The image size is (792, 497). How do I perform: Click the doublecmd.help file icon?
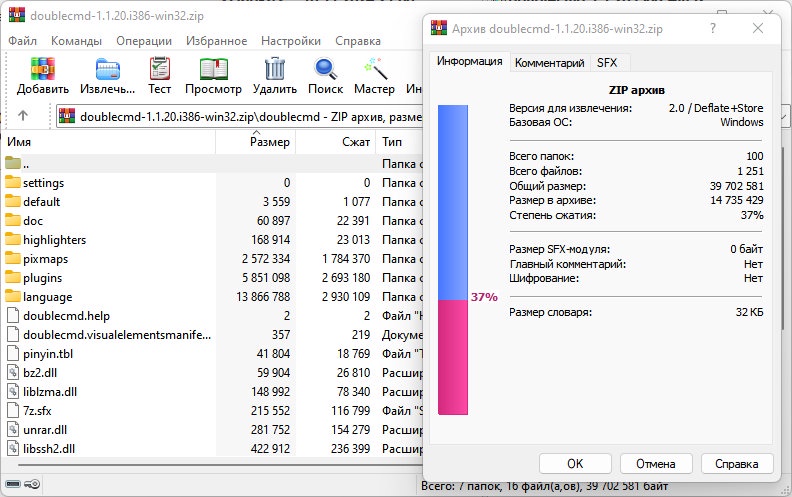pyautogui.click(x=13, y=316)
